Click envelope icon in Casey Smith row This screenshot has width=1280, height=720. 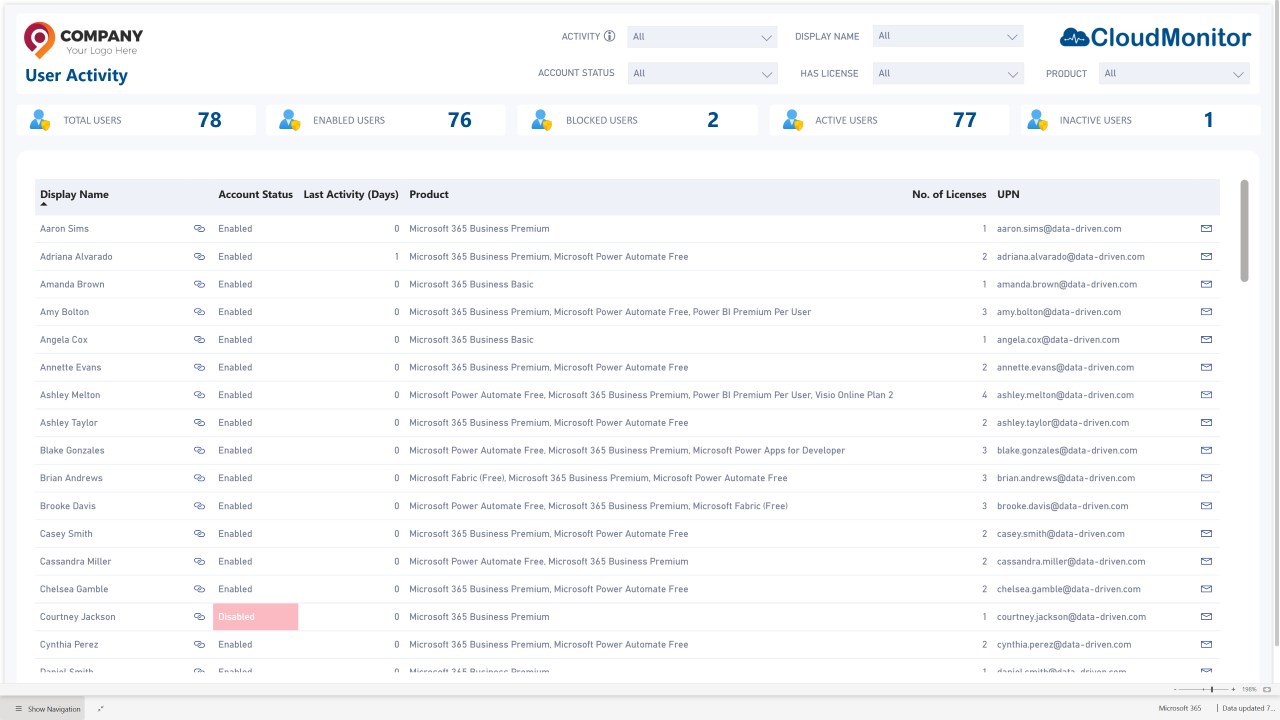pyautogui.click(x=1206, y=534)
